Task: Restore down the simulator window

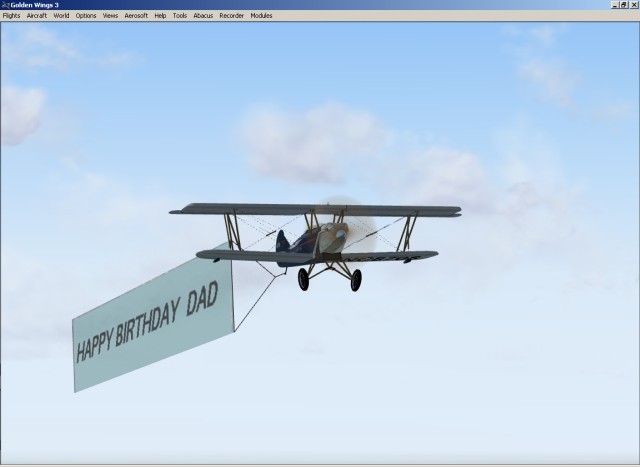Action: (622, 5)
